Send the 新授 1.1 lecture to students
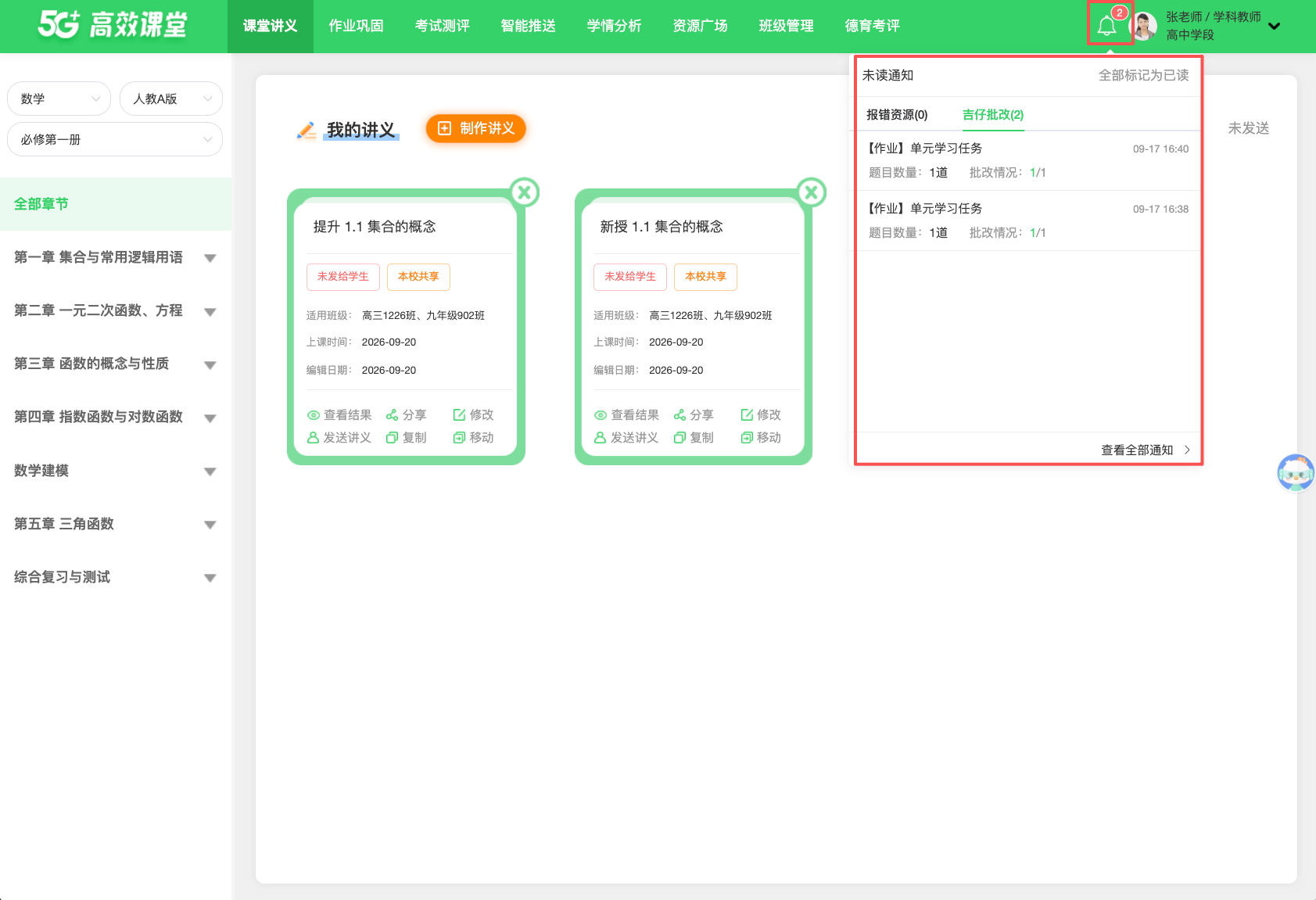This screenshot has height=900, width=1316. coord(626,437)
